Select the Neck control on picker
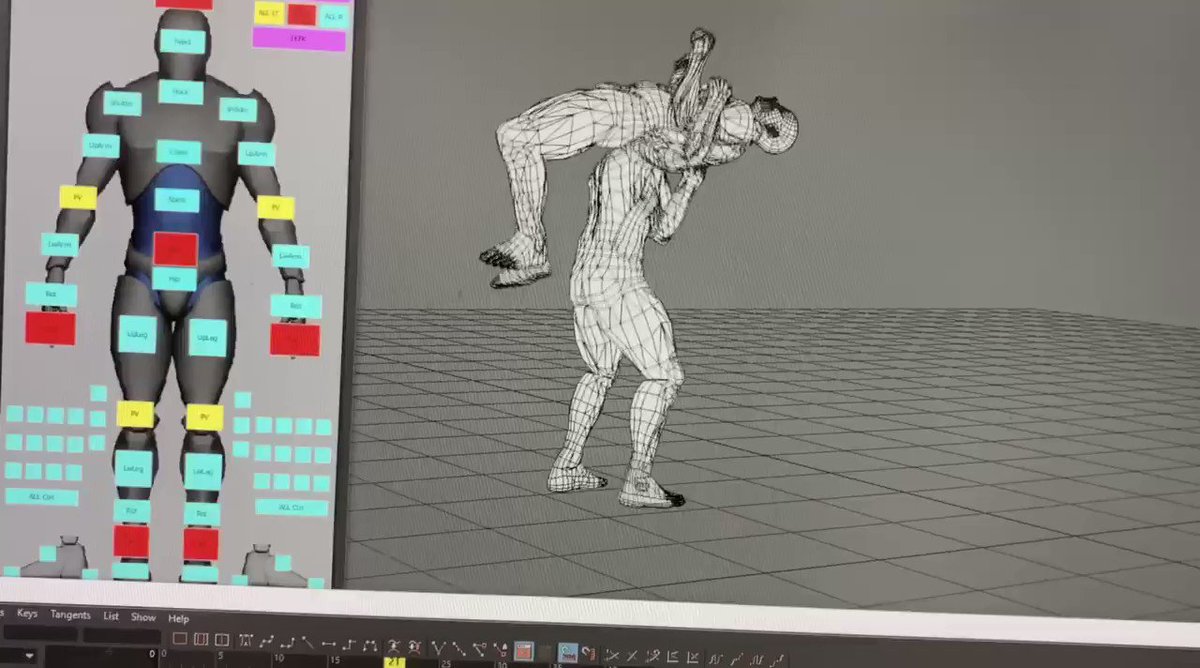 click(x=180, y=92)
